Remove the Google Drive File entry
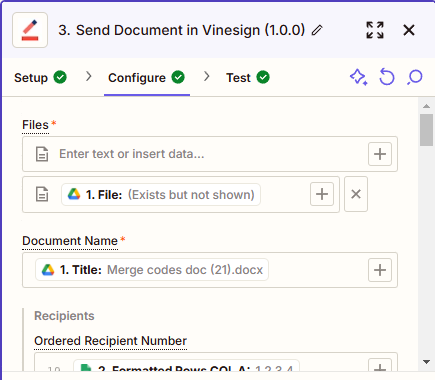The height and width of the screenshot is (380, 435). (x=356, y=194)
